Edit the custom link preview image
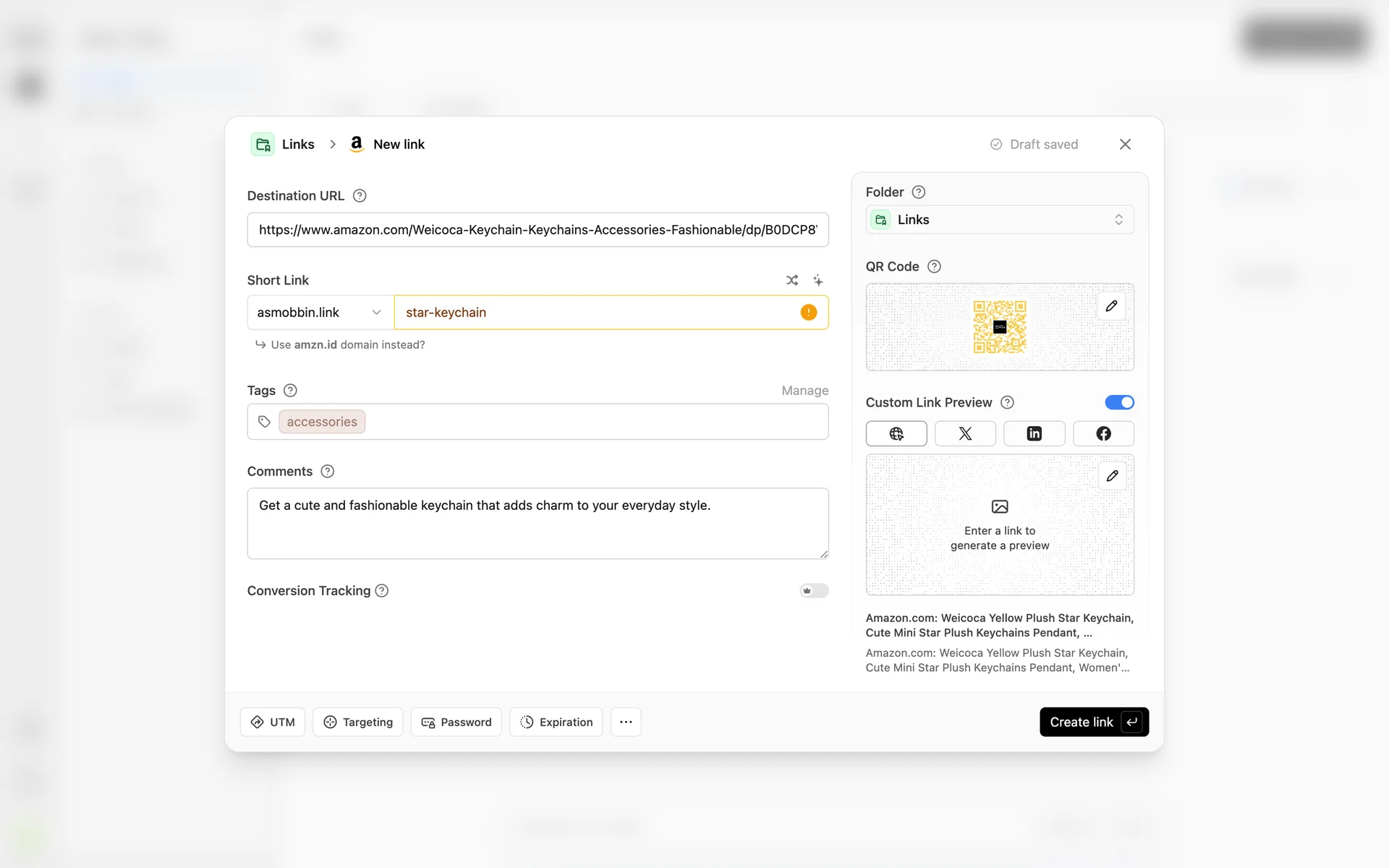 (x=1112, y=476)
